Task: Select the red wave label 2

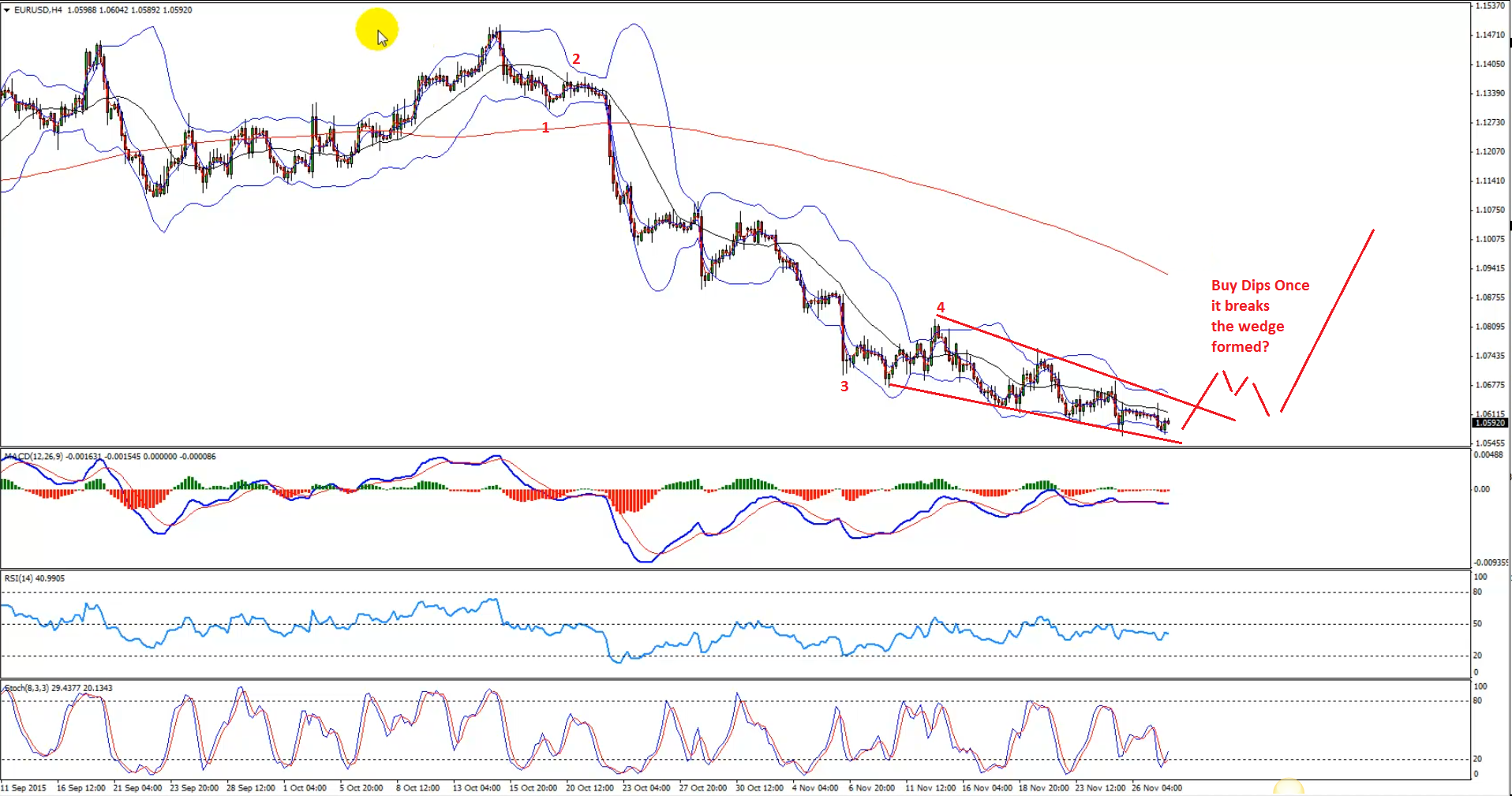Action: coord(576,59)
